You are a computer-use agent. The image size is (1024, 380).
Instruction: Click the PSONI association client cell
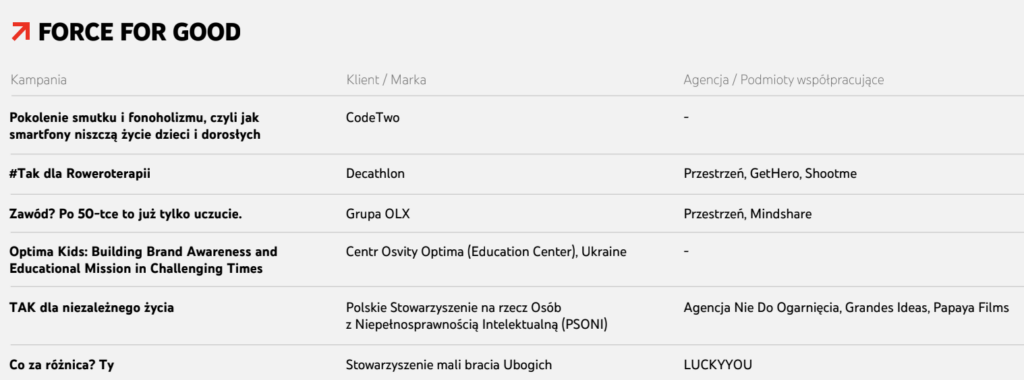477,315
